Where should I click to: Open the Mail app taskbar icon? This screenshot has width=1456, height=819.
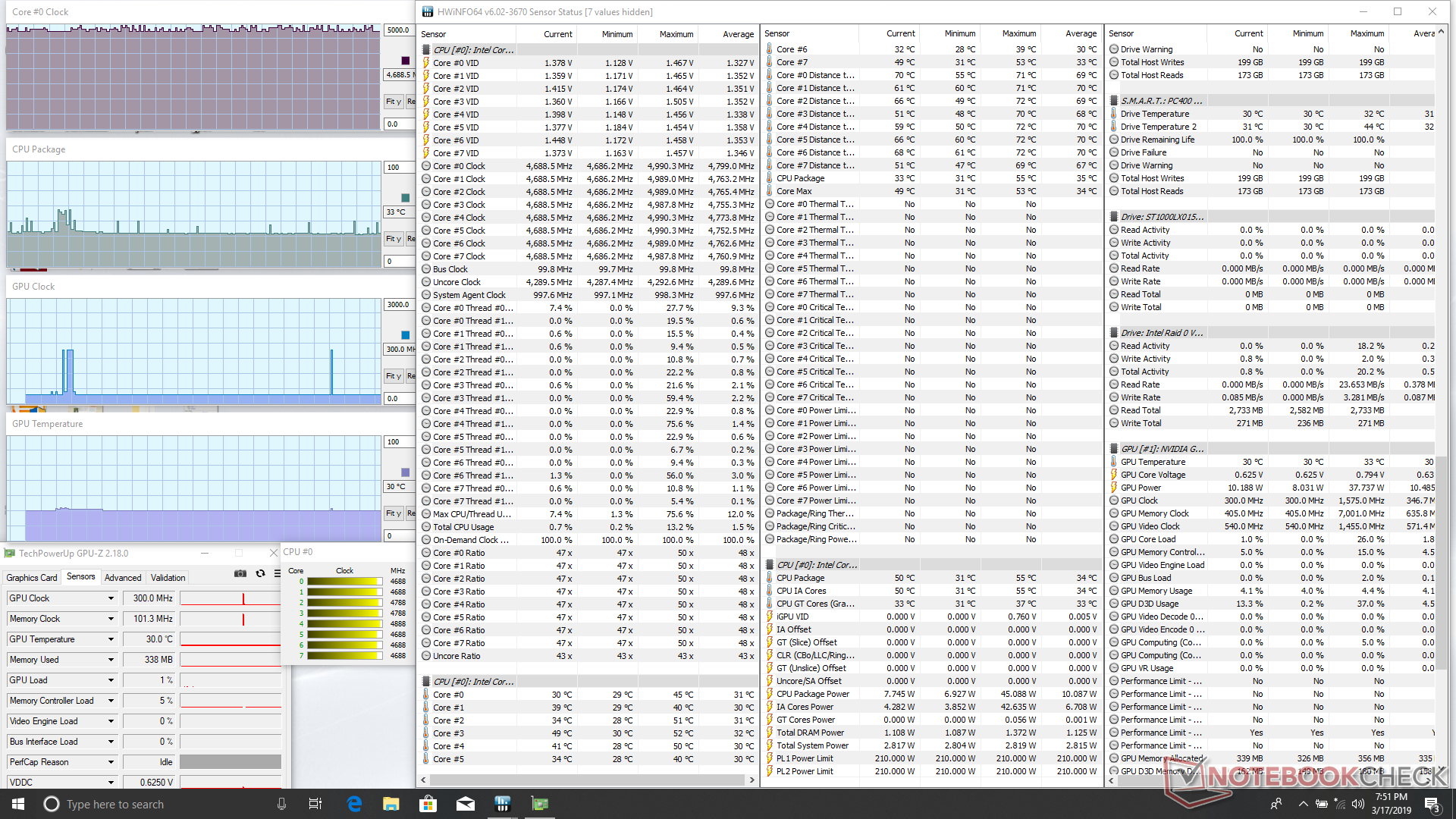[x=465, y=804]
